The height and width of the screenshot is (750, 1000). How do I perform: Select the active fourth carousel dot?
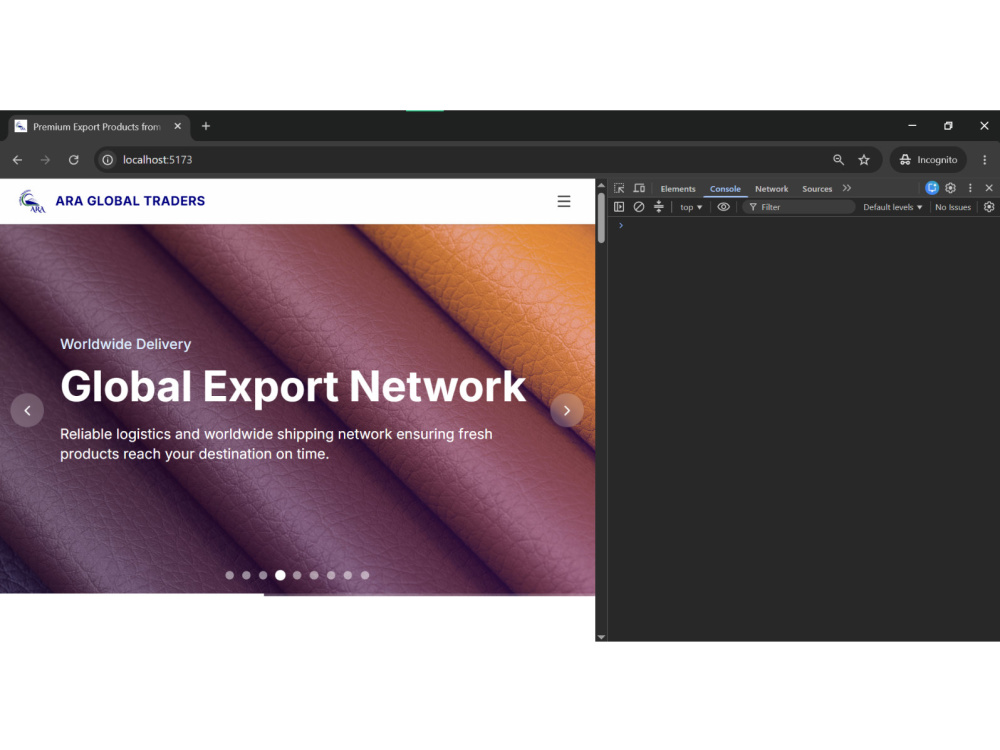point(280,575)
